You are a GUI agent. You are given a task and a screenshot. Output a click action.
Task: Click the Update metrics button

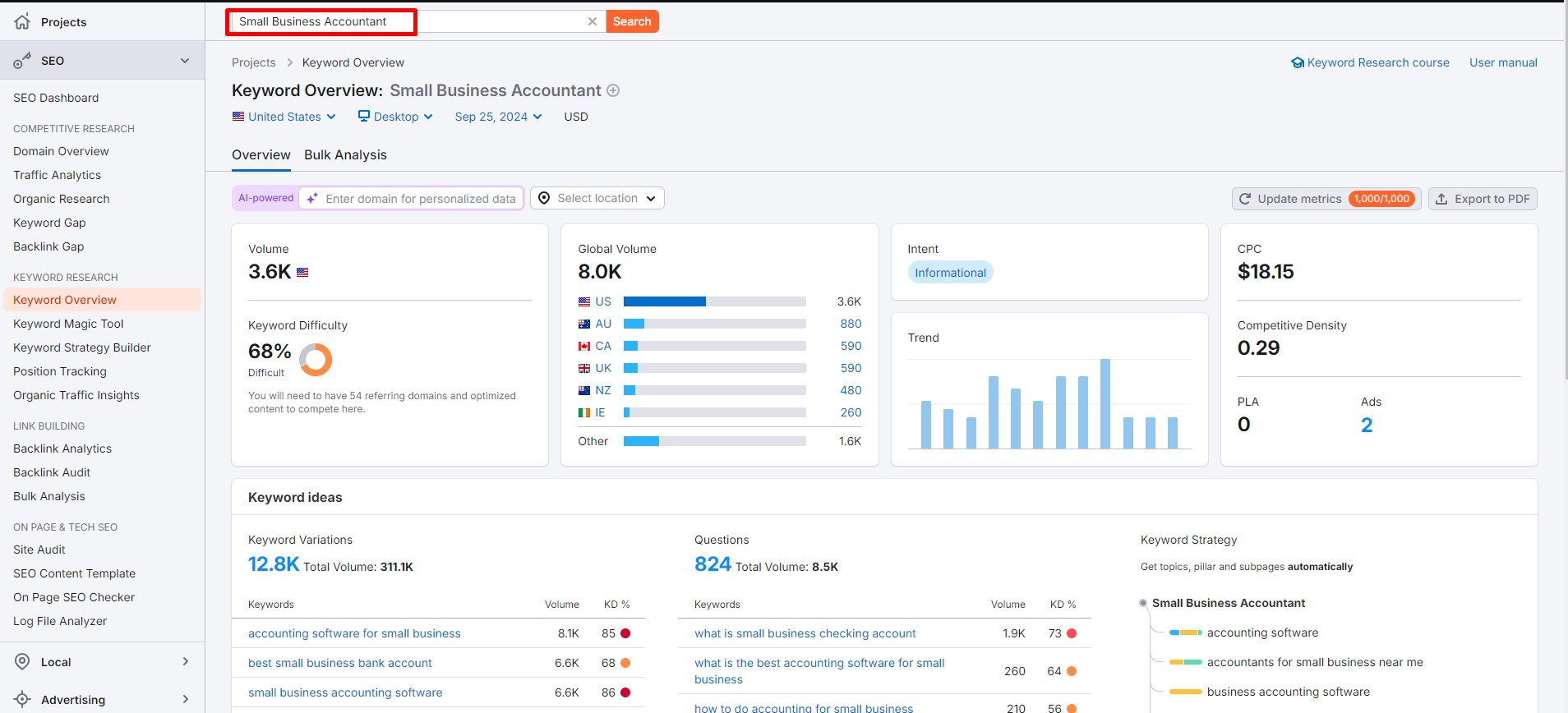(x=1326, y=199)
